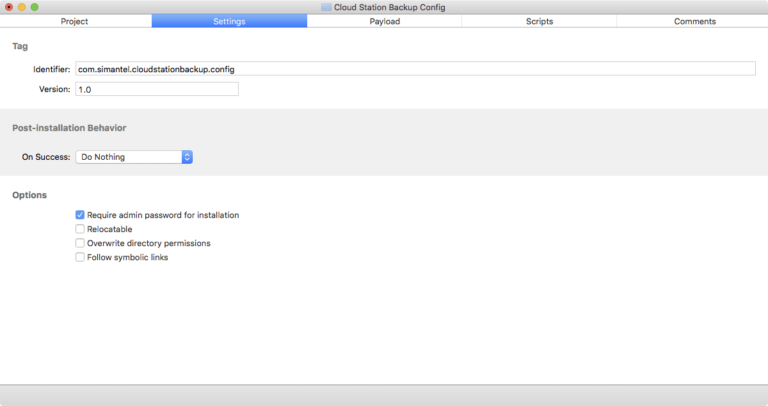Uncheck Require admin password for installation
This screenshot has width=768, height=406.
click(x=80, y=215)
